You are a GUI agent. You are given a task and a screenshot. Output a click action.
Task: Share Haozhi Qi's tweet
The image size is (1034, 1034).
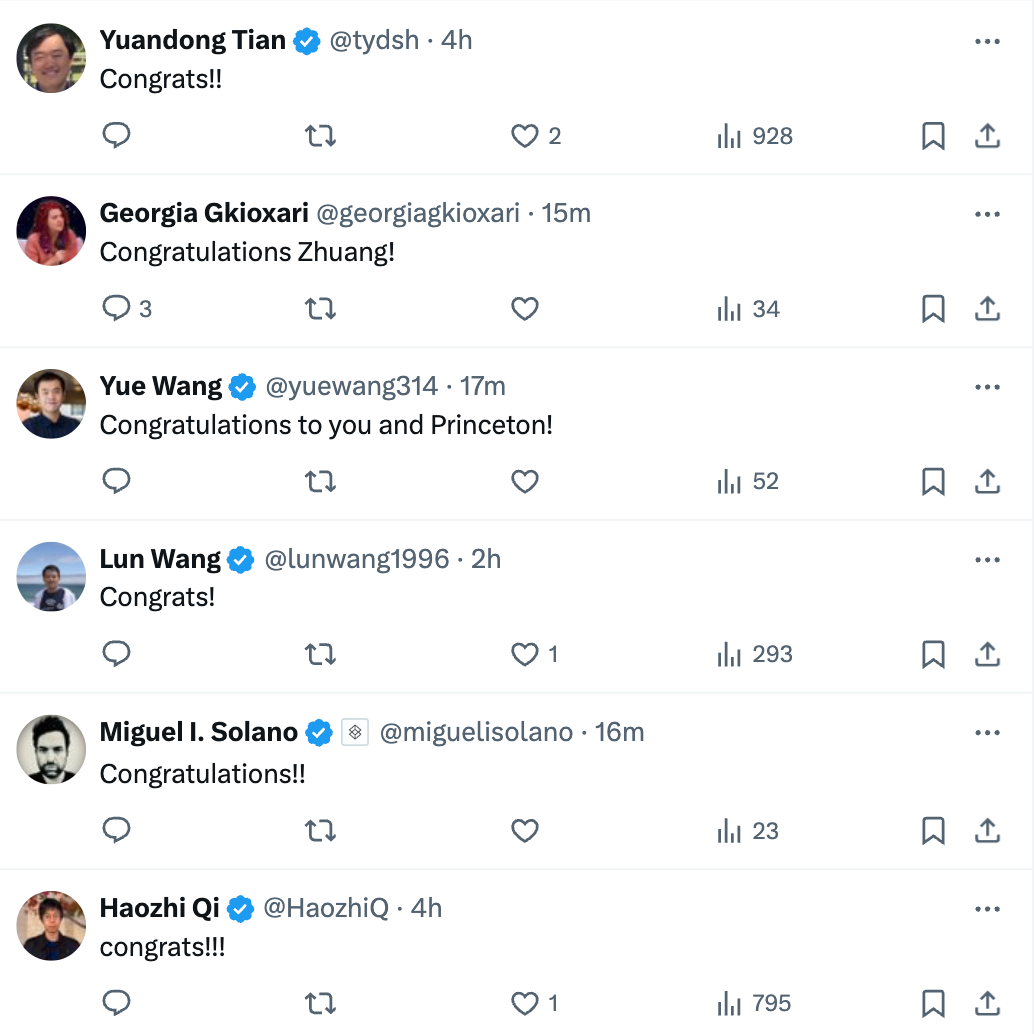987,1003
